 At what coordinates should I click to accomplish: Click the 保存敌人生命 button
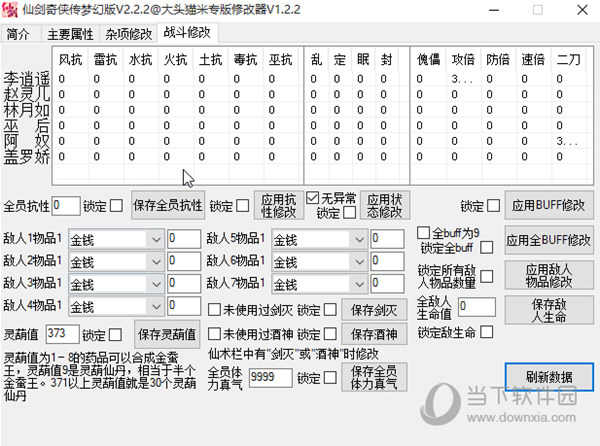pyautogui.click(x=549, y=310)
